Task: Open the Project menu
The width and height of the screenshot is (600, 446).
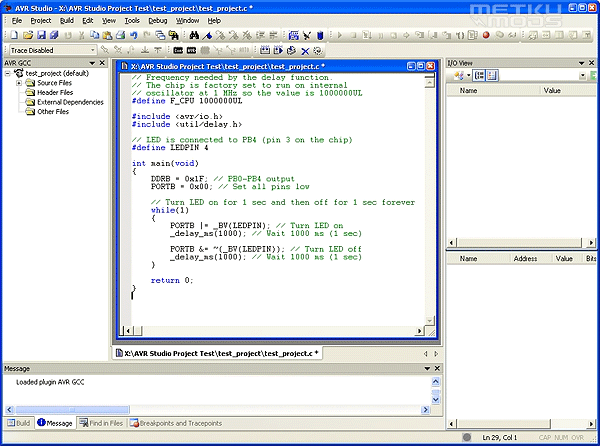Action: pos(41,21)
